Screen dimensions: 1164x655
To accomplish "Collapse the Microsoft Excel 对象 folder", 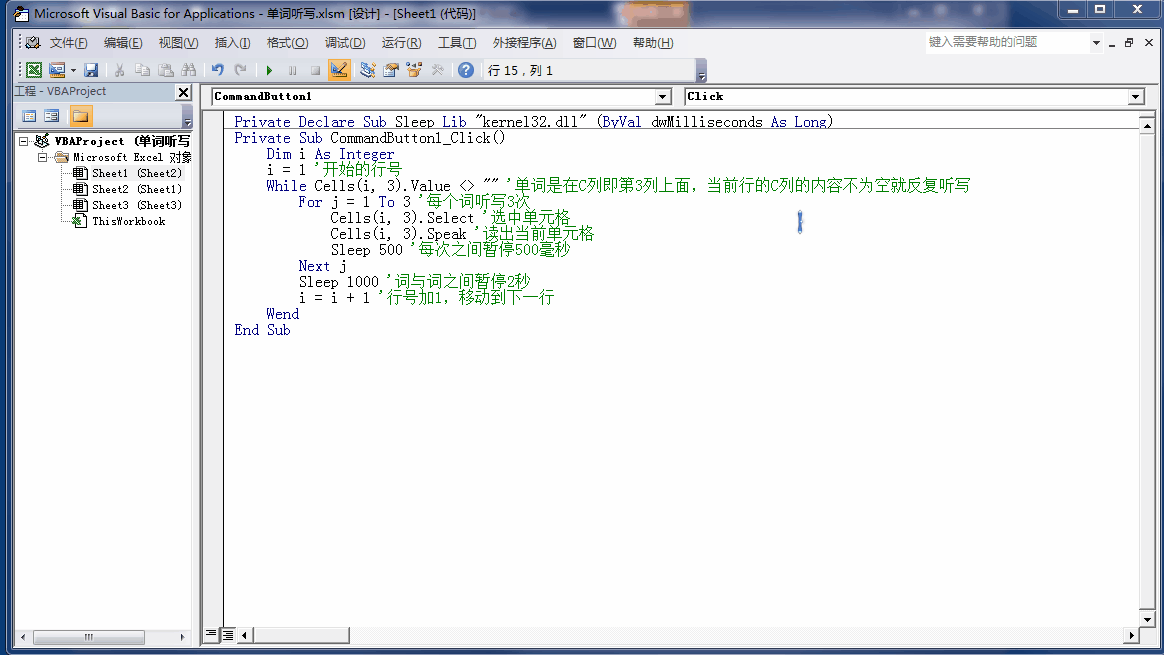I will pos(42,157).
